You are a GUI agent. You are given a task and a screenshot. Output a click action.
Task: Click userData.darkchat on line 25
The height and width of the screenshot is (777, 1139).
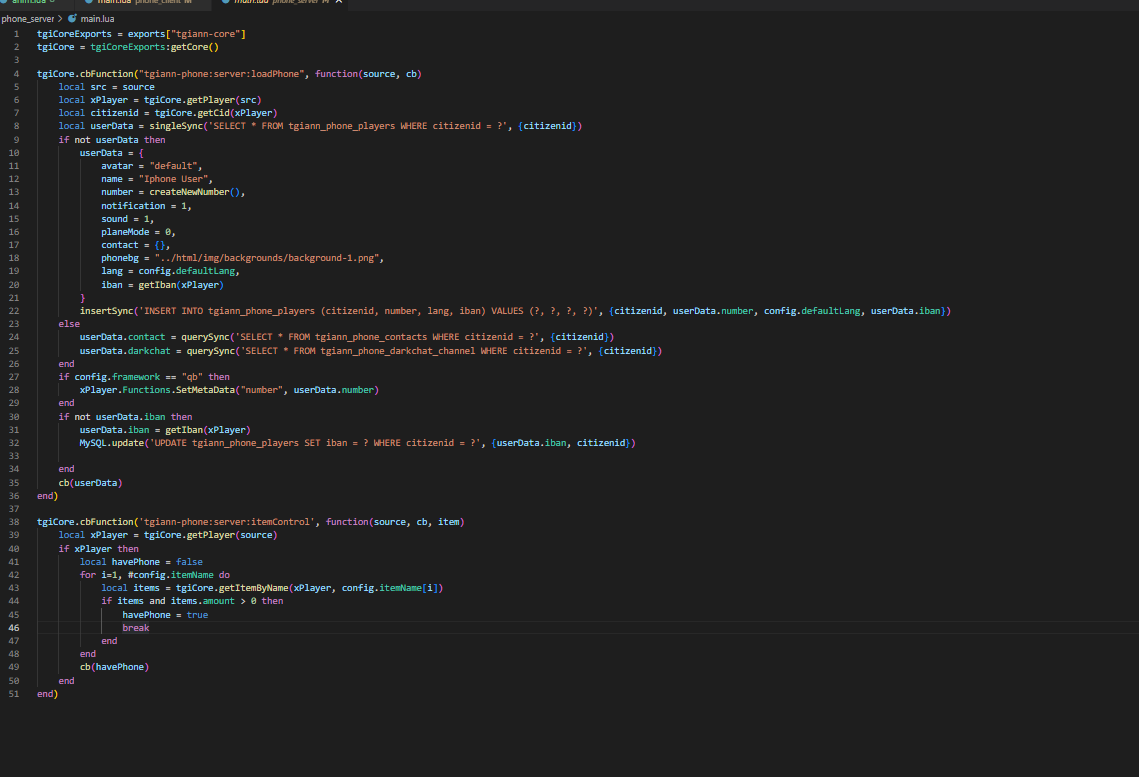pyautogui.click(x=125, y=351)
